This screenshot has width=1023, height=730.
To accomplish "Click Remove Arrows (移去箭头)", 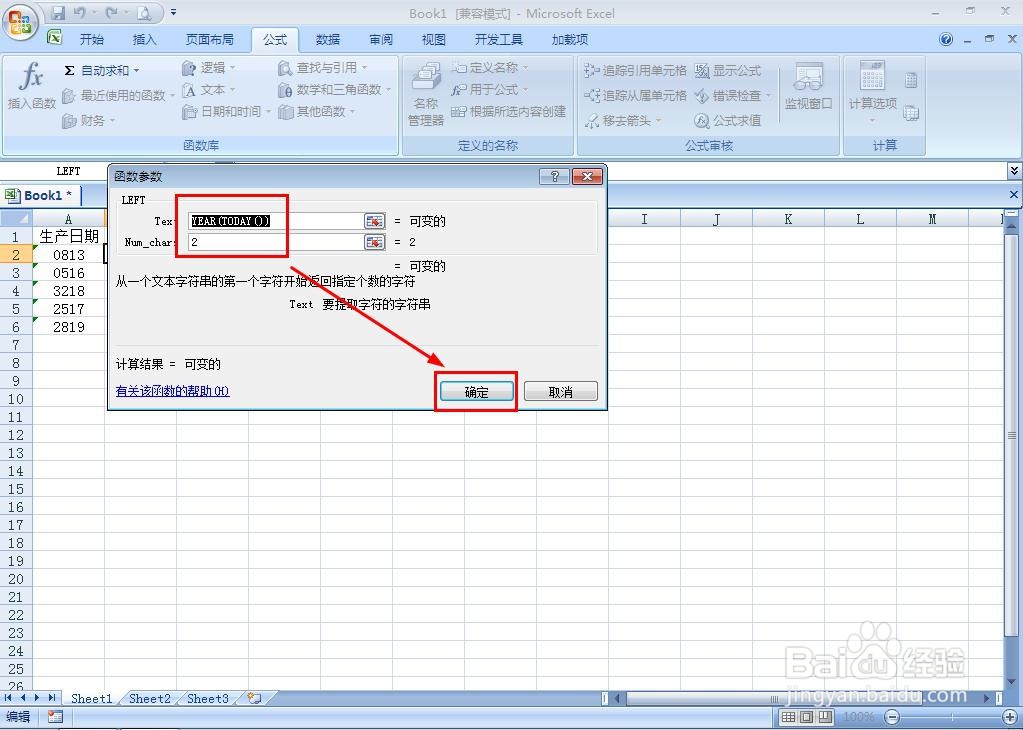I will 623,121.
